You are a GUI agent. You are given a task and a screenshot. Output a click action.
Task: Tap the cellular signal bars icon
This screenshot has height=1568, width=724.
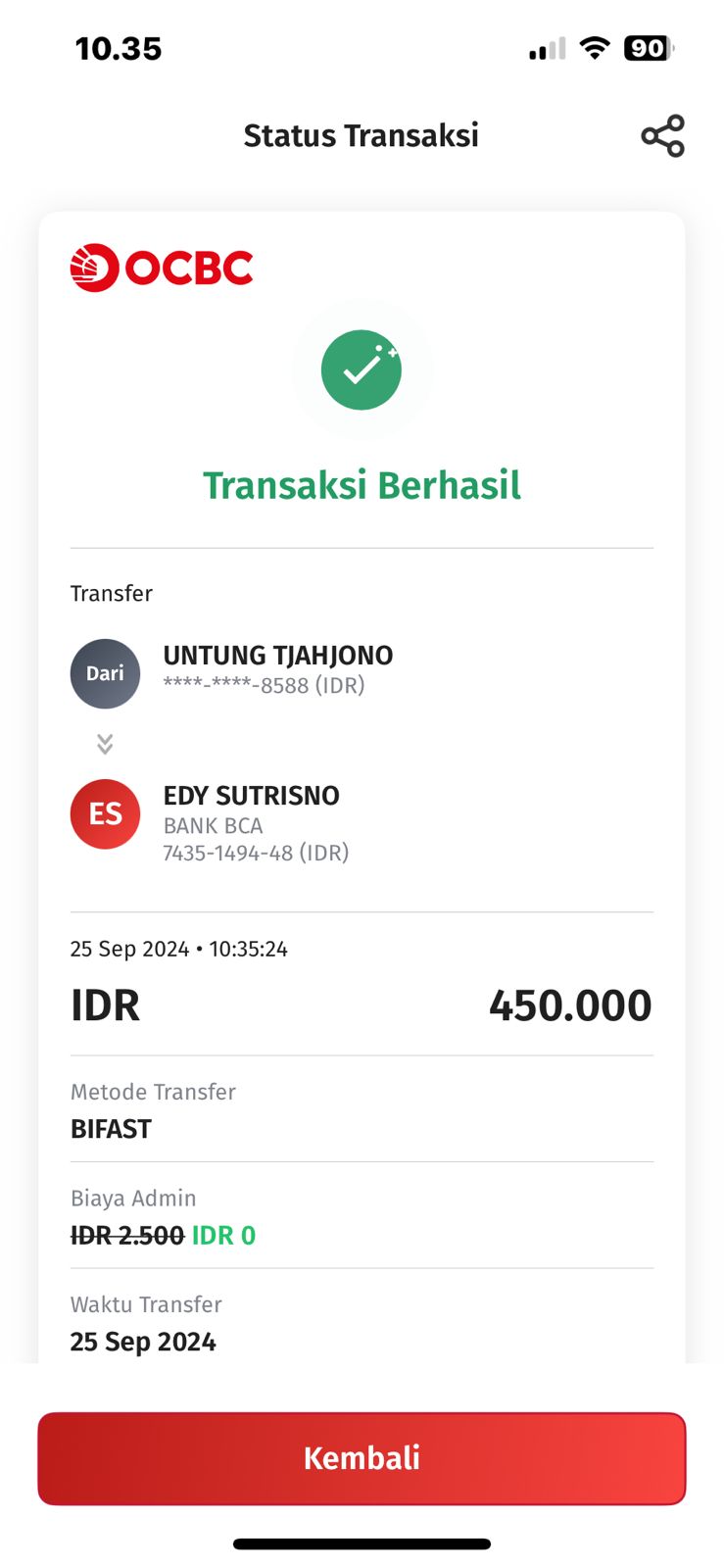547,49
